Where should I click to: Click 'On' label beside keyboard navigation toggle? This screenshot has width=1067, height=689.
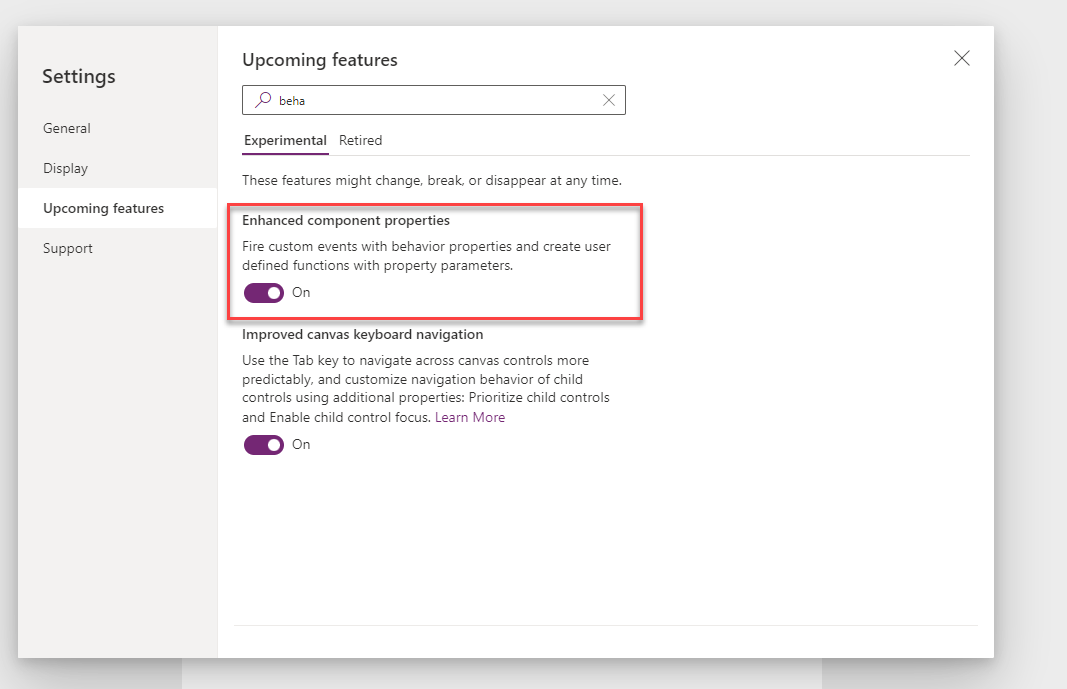[301, 445]
